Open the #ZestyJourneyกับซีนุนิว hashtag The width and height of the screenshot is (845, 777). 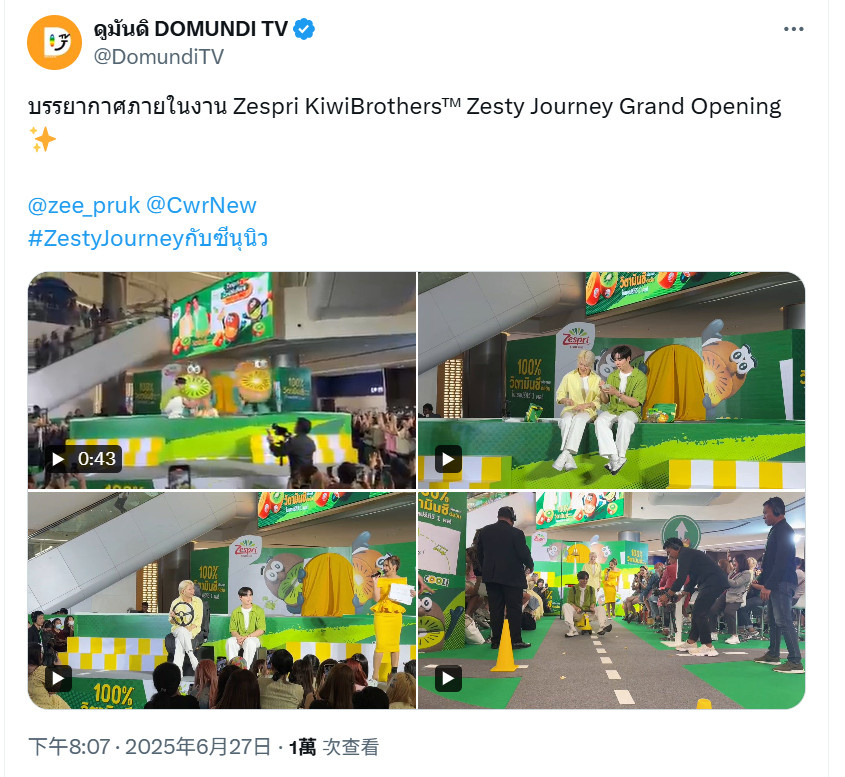(x=148, y=238)
